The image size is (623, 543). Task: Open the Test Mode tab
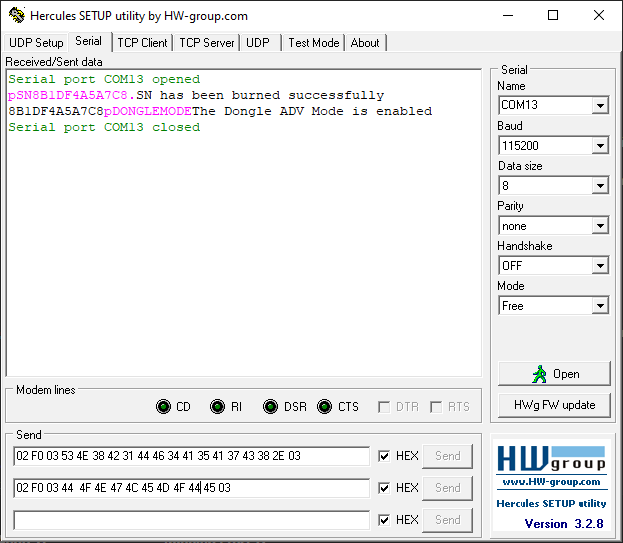click(313, 43)
